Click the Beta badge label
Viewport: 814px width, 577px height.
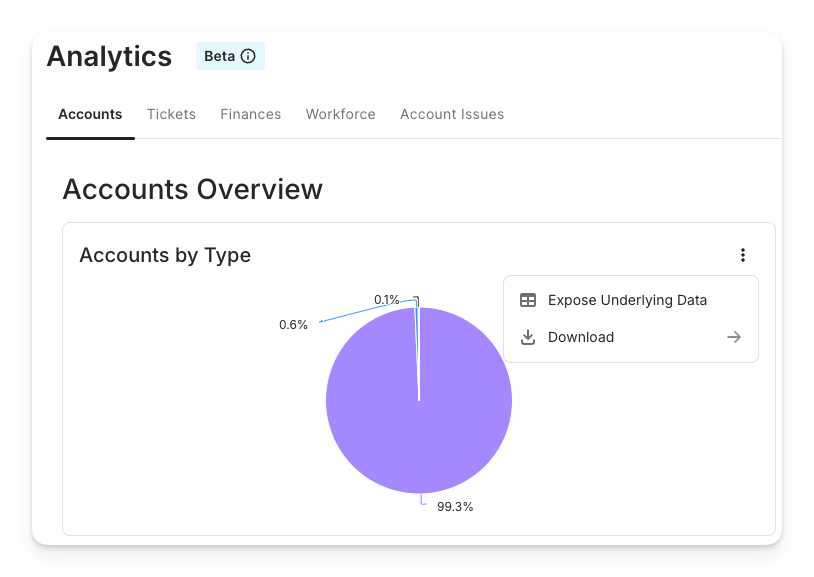coord(219,56)
